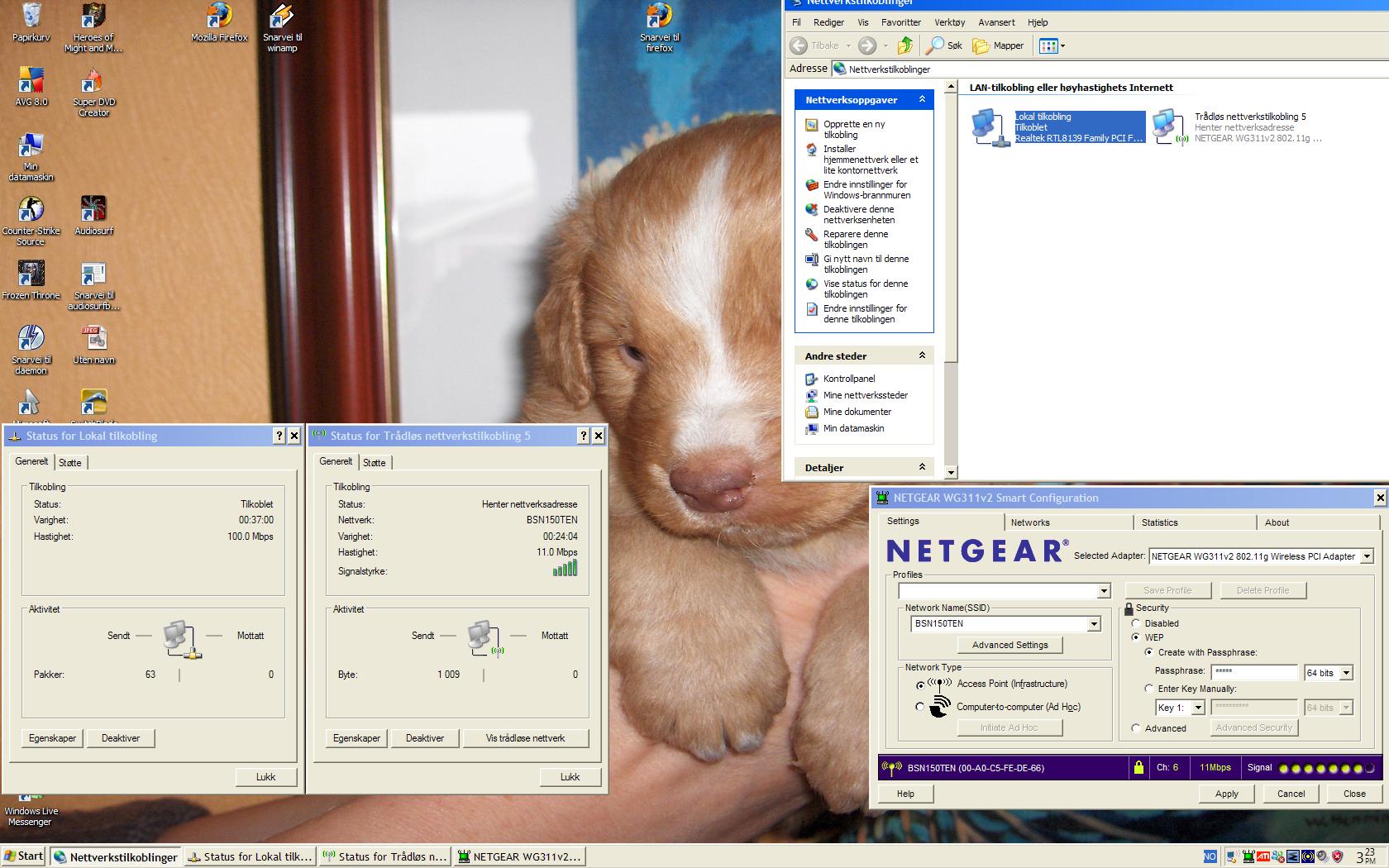
Task: Collapse the Nettverksoppgaver panel
Action: (922, 99)
